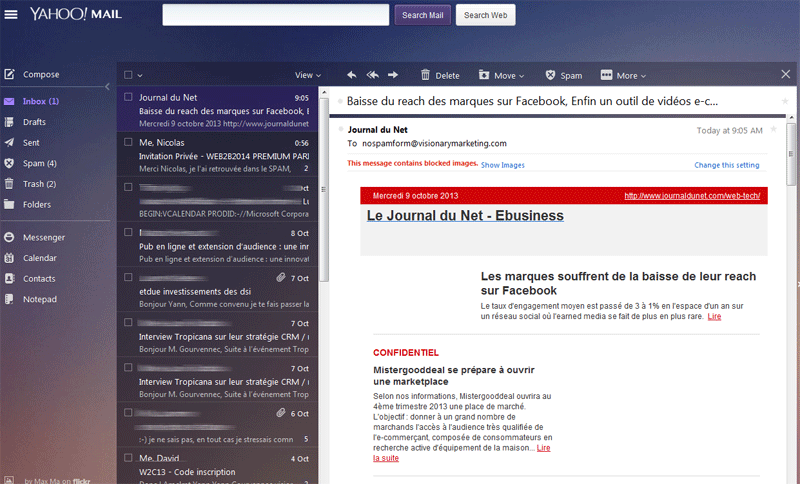Tick the checkbox for Me, Nicolas email
This screenshot has height=484, width=800.
pos(128,142)
